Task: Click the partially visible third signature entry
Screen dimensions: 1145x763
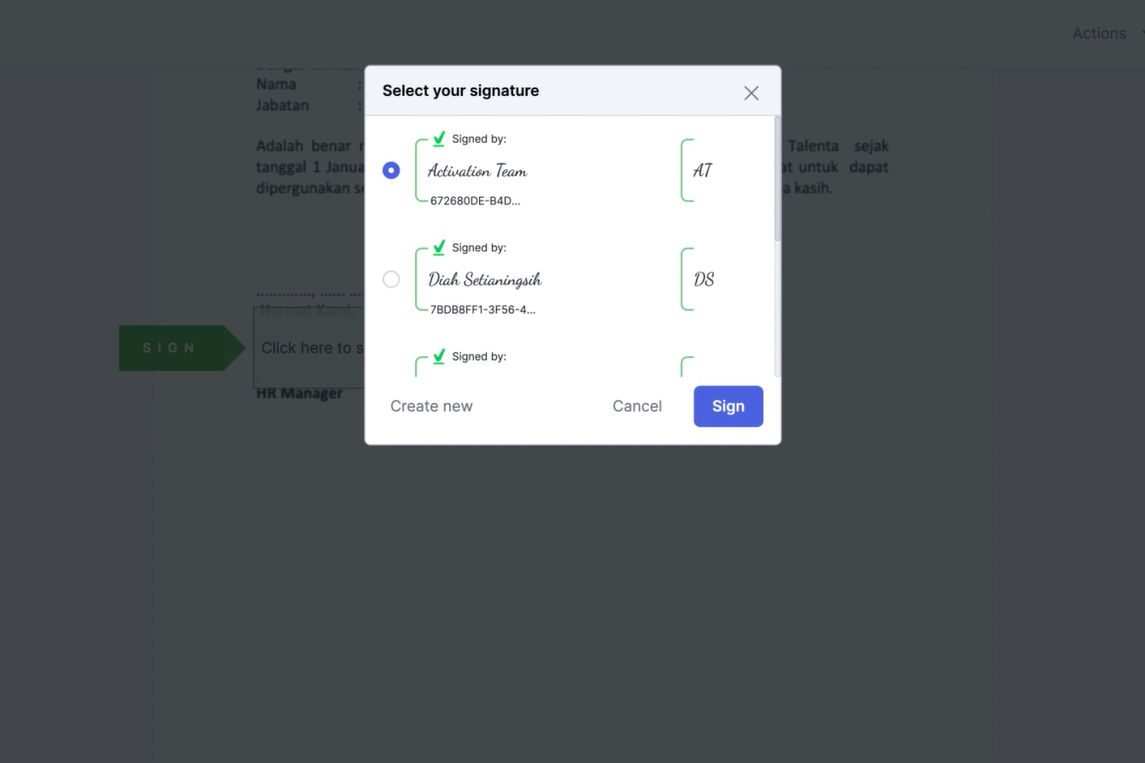Action: click(572, 363)
